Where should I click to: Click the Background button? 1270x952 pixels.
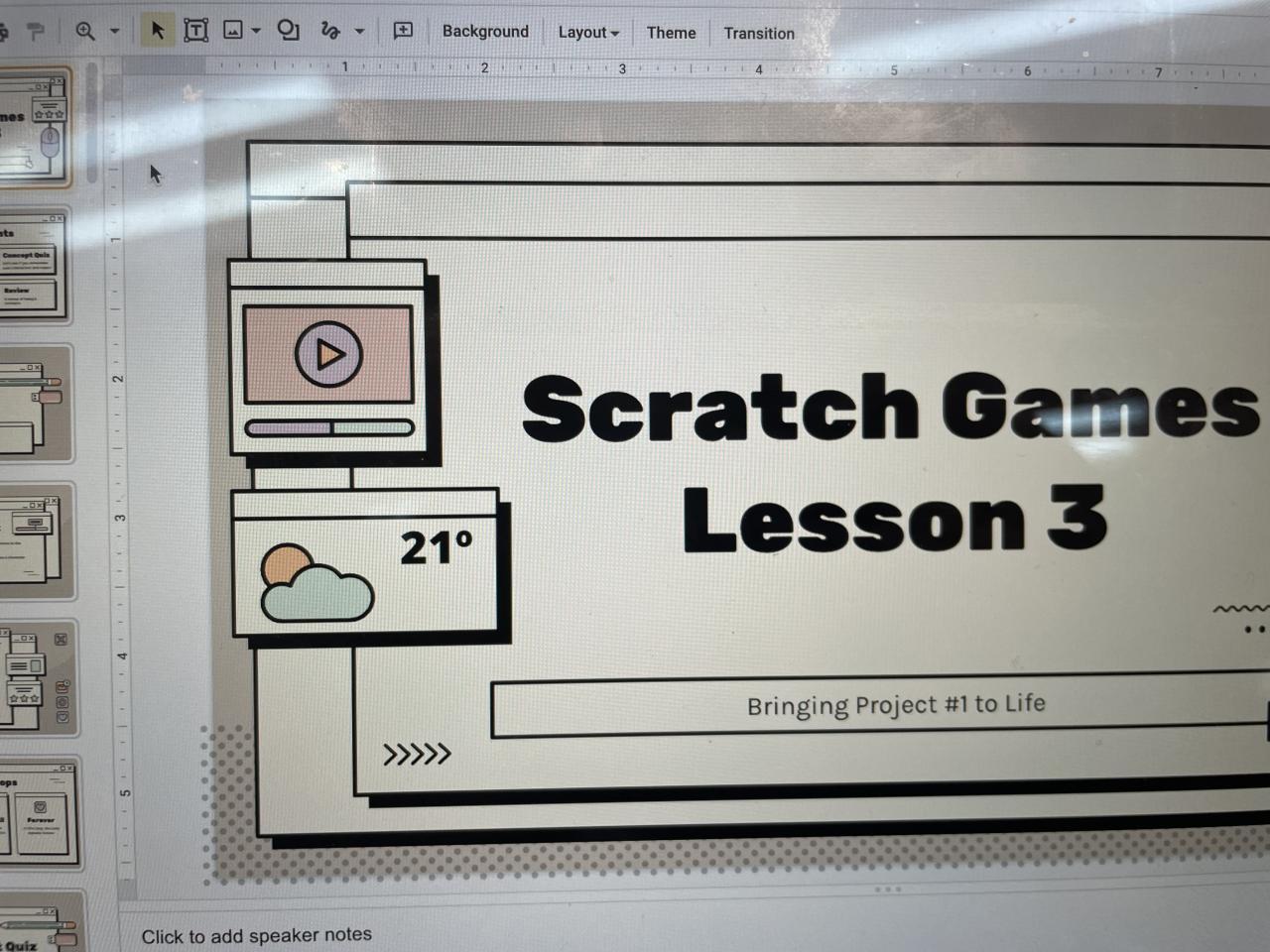[x=485, y=32]
